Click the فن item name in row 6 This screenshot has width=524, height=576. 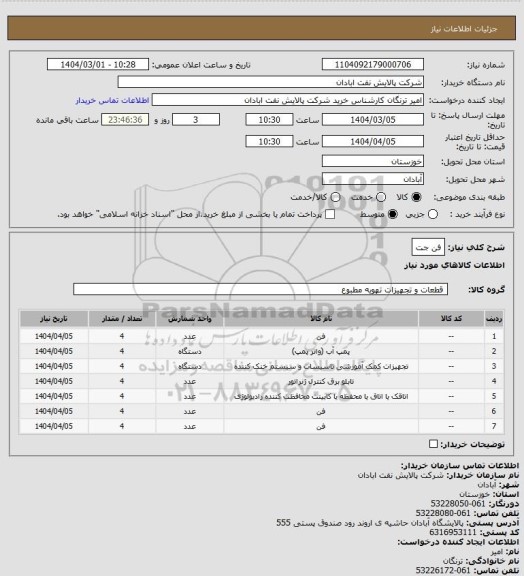[321, 411]
